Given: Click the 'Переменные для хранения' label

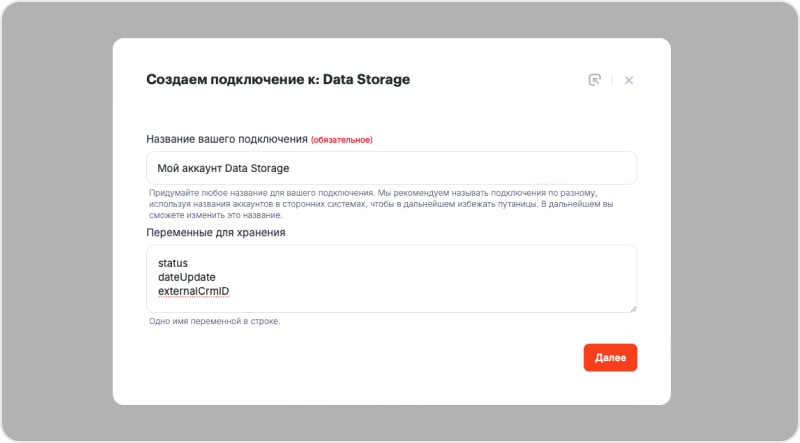Looking at the screenshot, I should pos(215,232).
